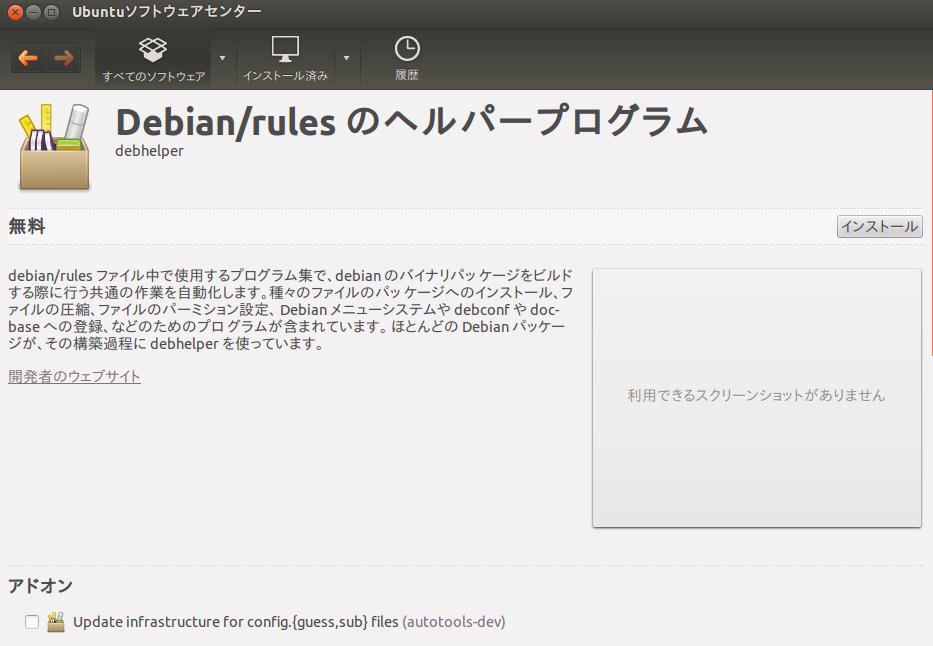This screenshot has height=646, width=933.
Task: Open the 履歴 history view
Action: [x=407, y=59]
